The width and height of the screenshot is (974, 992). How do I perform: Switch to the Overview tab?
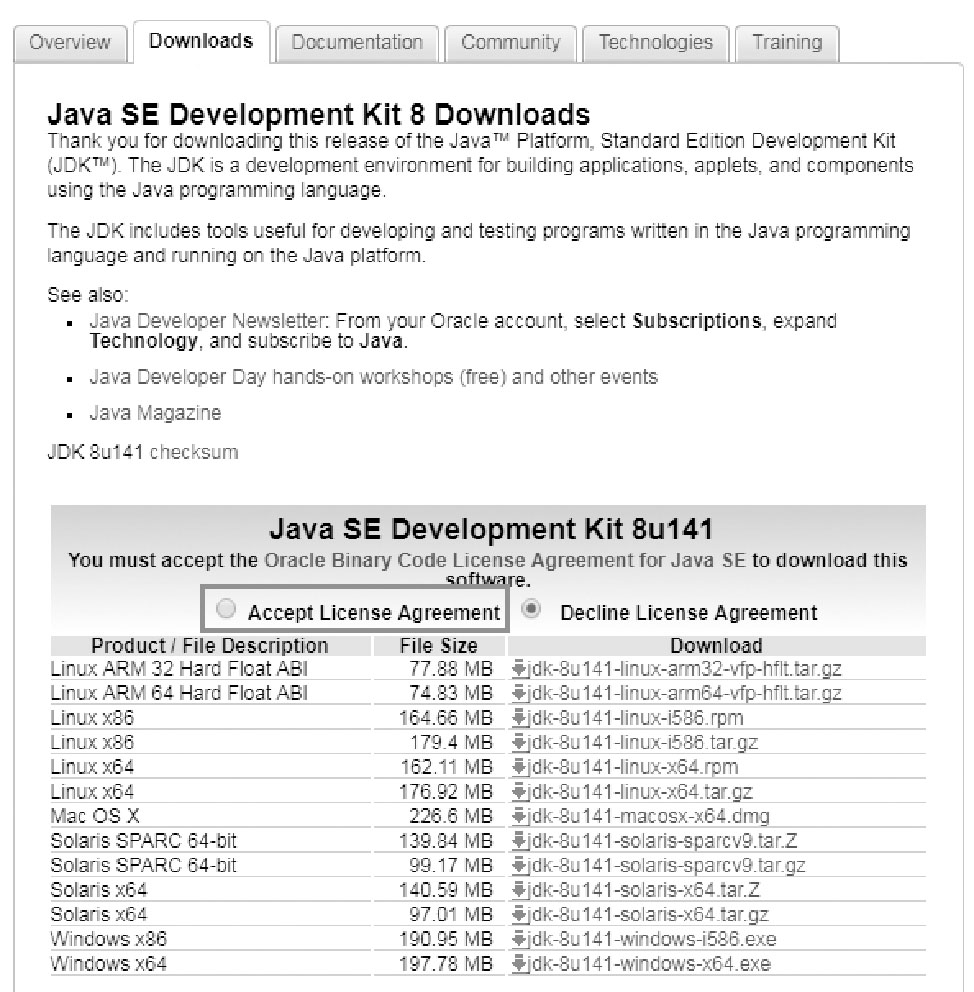[70, 42]
